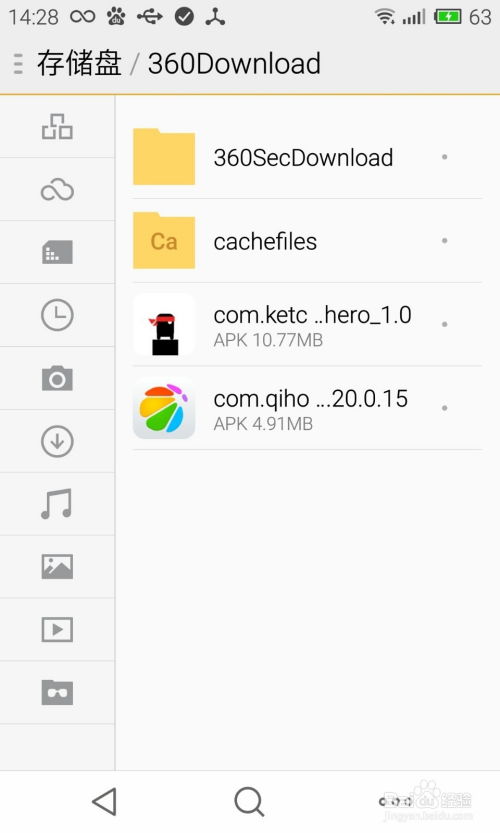Open the pictures category icon
The width and height of the screenshot is (500, 833).
57,566
